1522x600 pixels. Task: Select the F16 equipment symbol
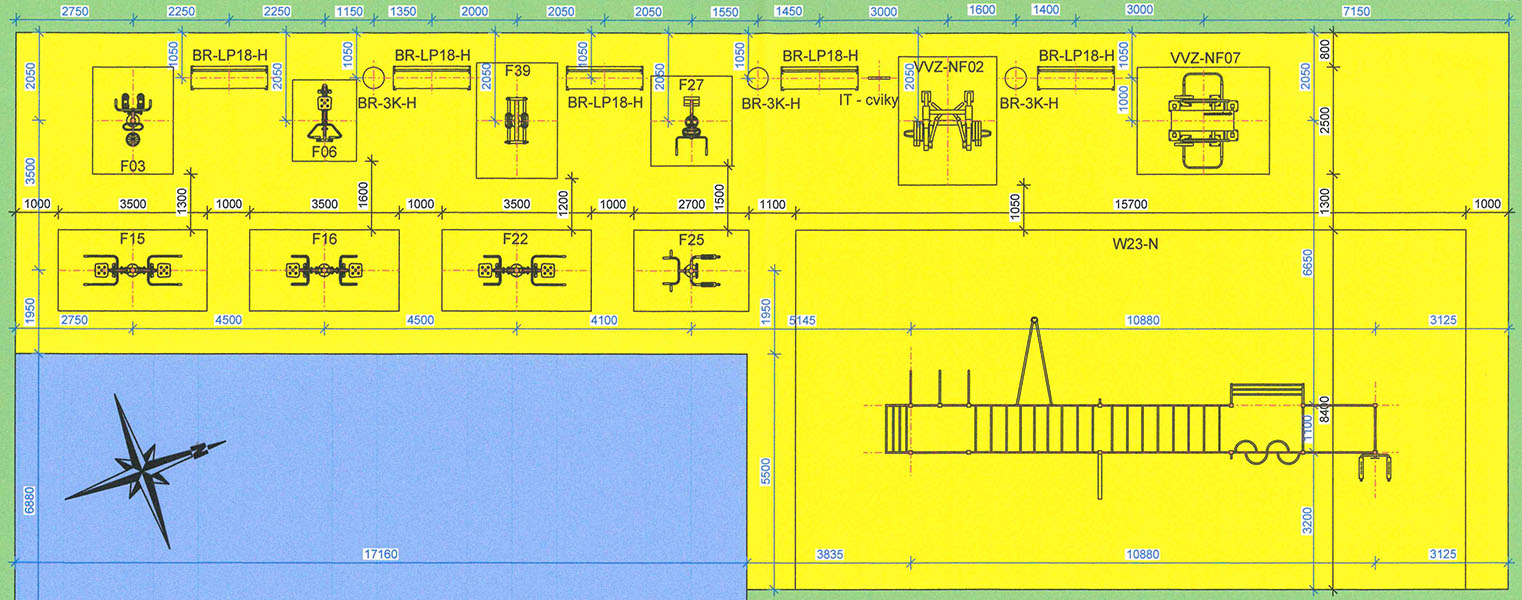324,271
